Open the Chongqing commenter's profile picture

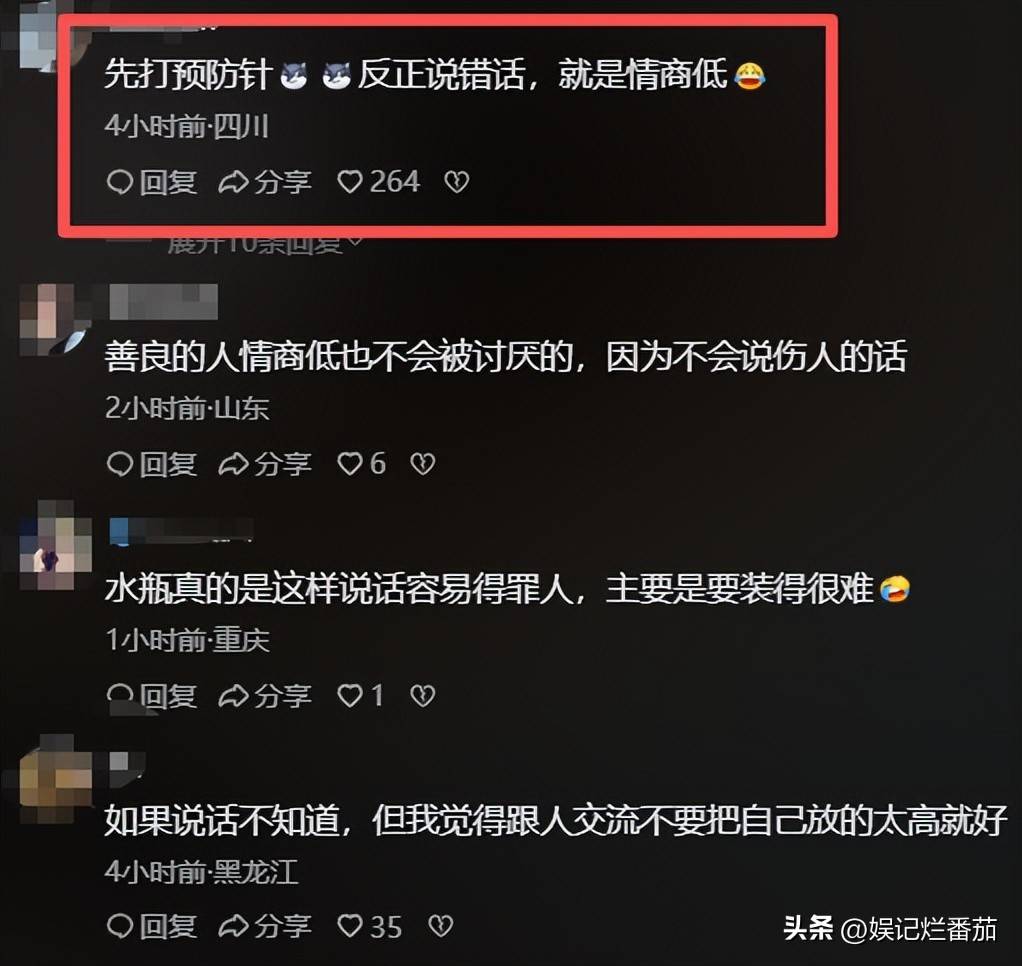point(55,545)
